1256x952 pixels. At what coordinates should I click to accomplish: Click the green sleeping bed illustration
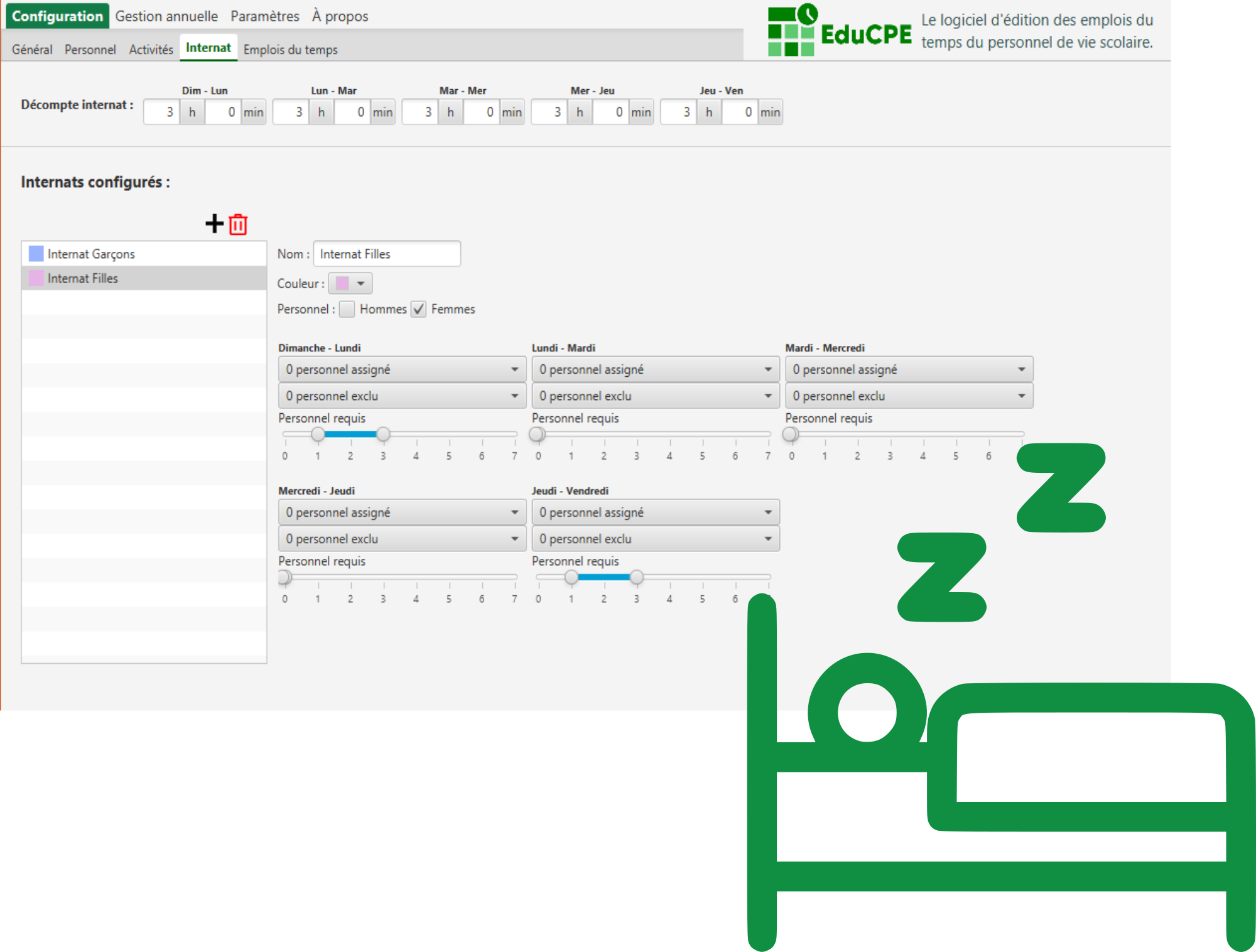point(1001,697)
